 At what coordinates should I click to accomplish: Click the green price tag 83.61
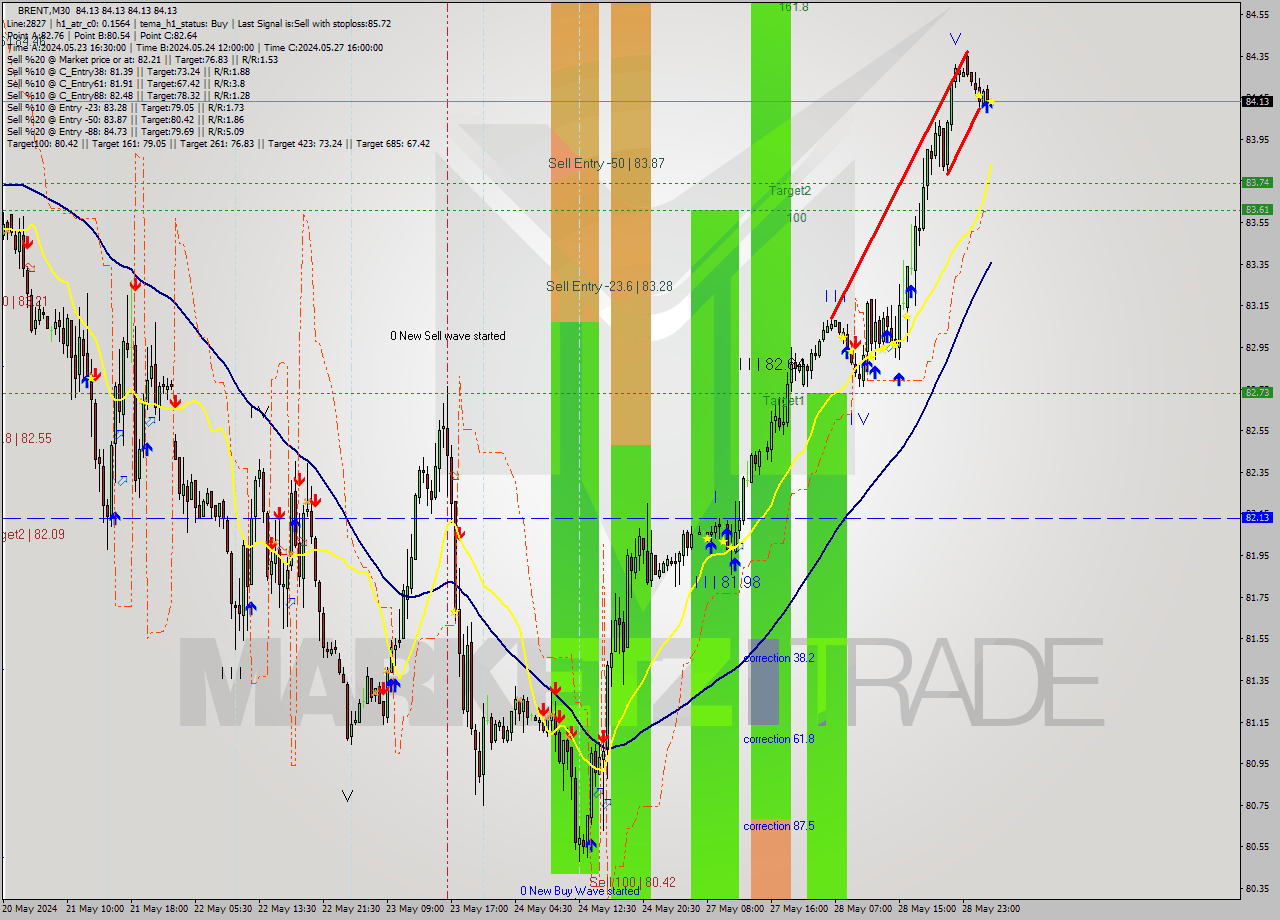(x=1257, y=209)
